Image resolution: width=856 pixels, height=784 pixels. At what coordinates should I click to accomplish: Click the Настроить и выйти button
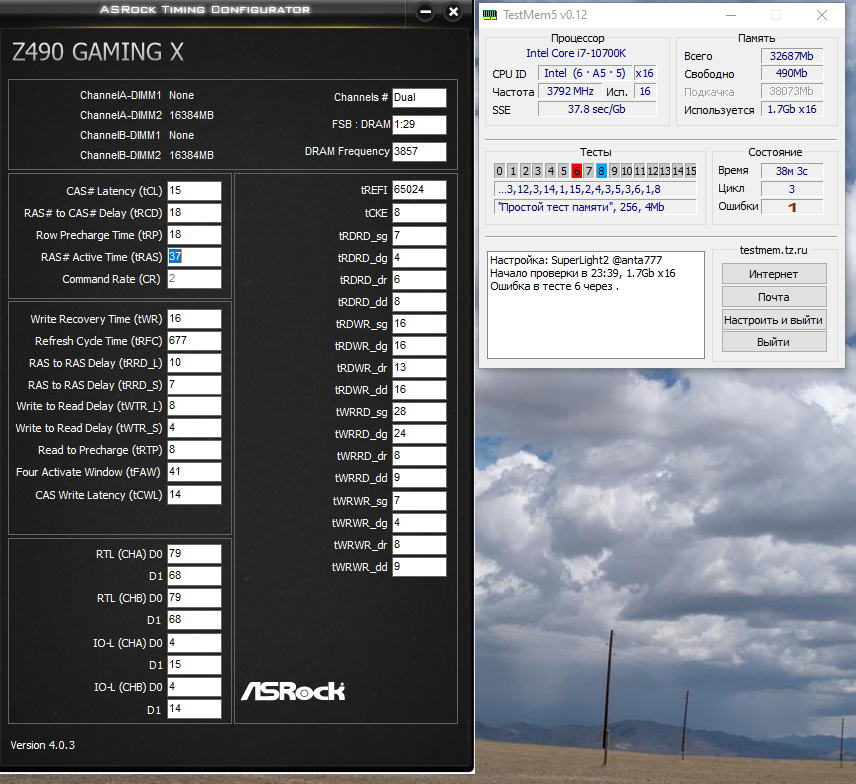point(774,319)
